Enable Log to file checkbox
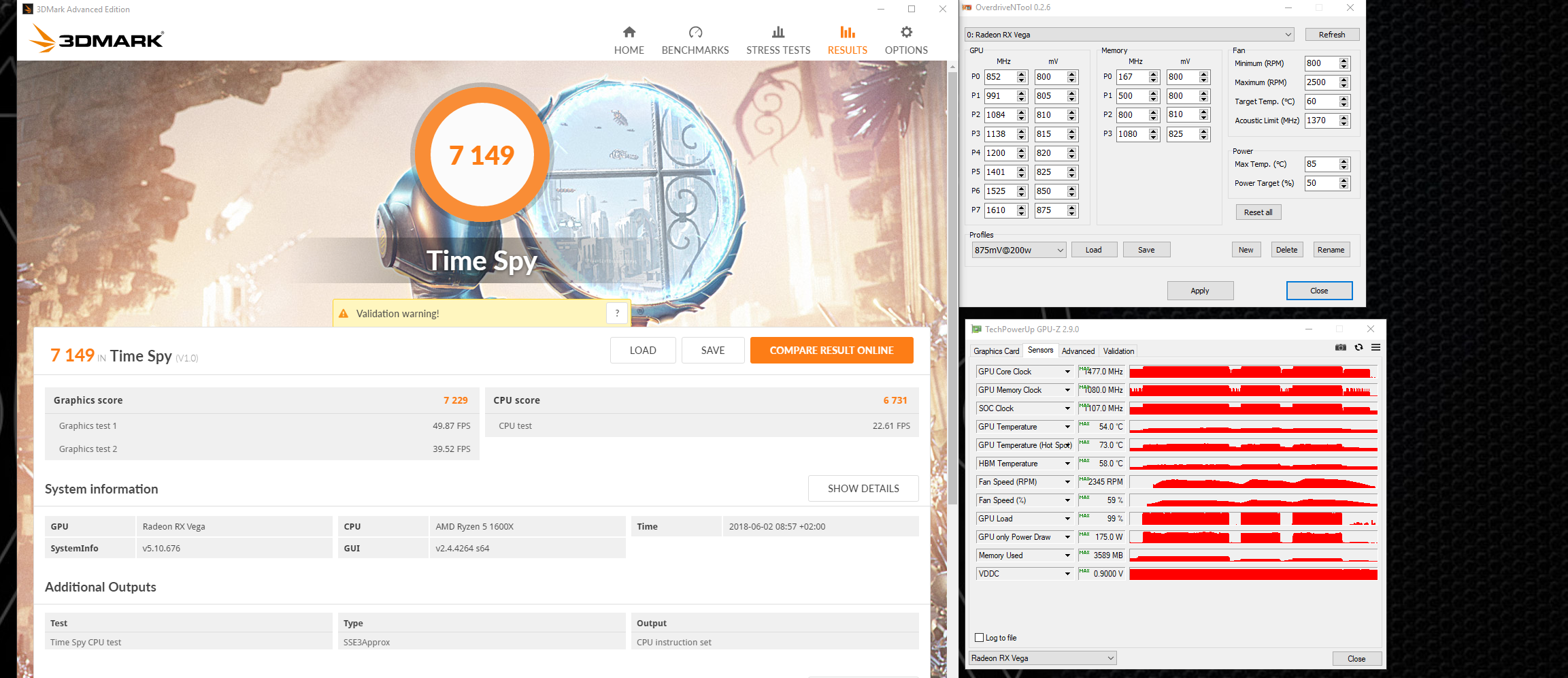 pyautogui.click(x=979, y=638)
